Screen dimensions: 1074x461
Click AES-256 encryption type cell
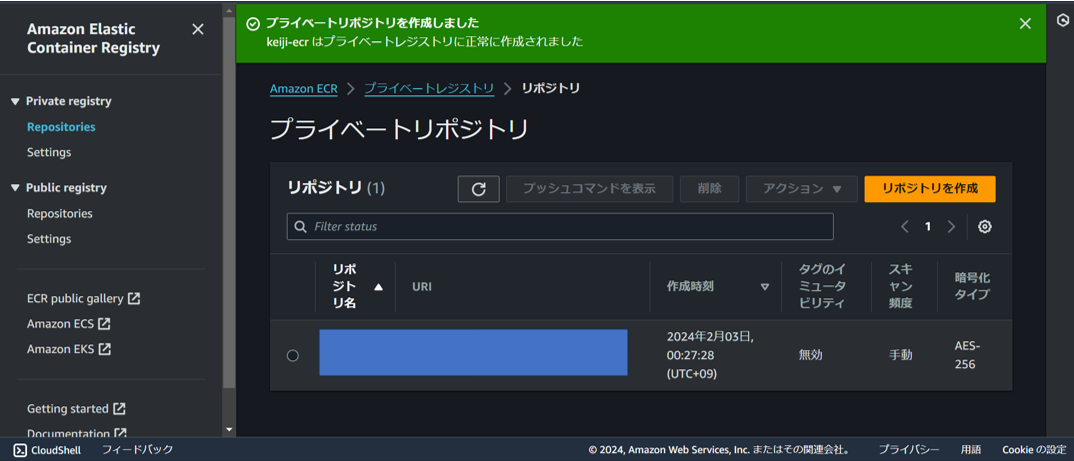[968, 356]
